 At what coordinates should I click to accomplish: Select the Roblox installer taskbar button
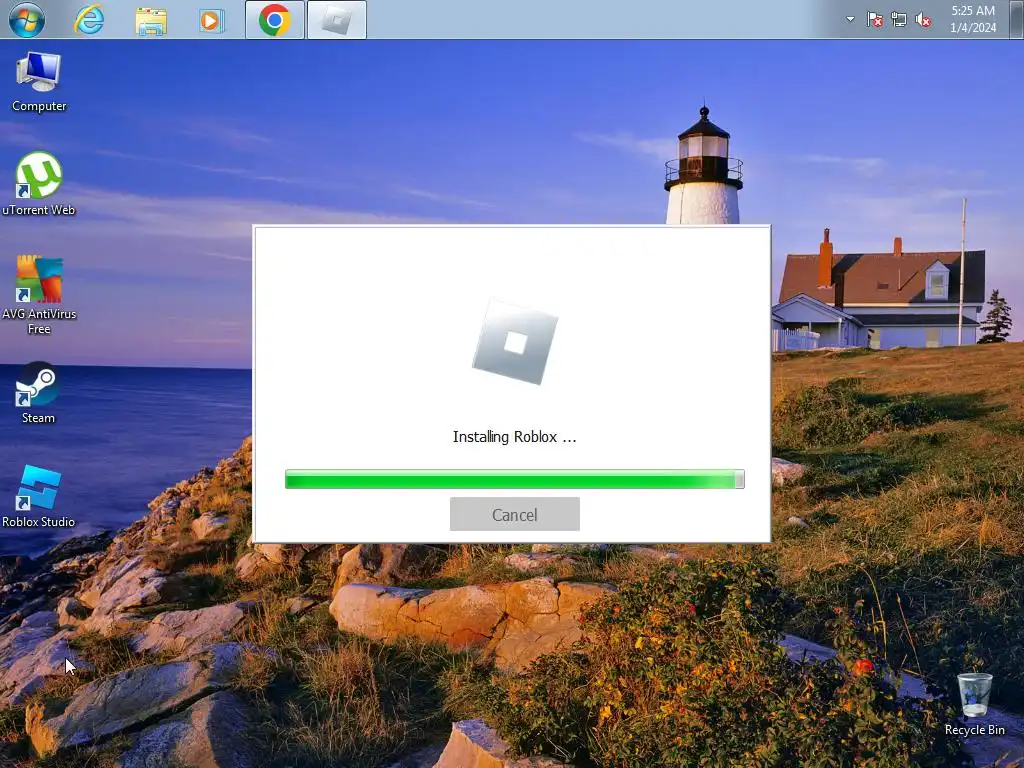pyautogui.click(x=336, y=20)
